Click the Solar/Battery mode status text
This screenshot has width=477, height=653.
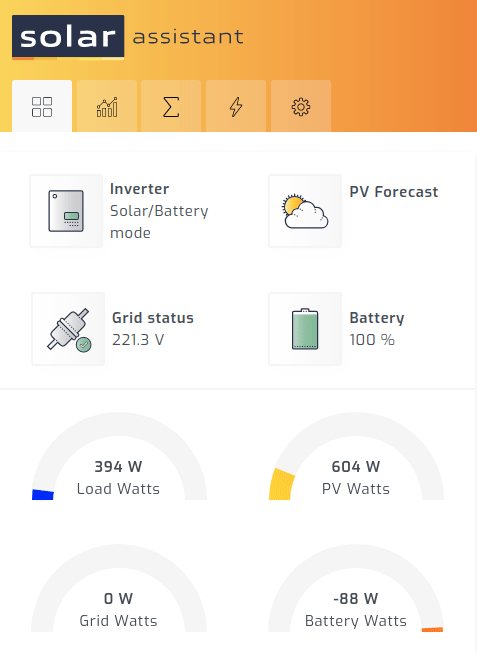click(x=159, y=222)
